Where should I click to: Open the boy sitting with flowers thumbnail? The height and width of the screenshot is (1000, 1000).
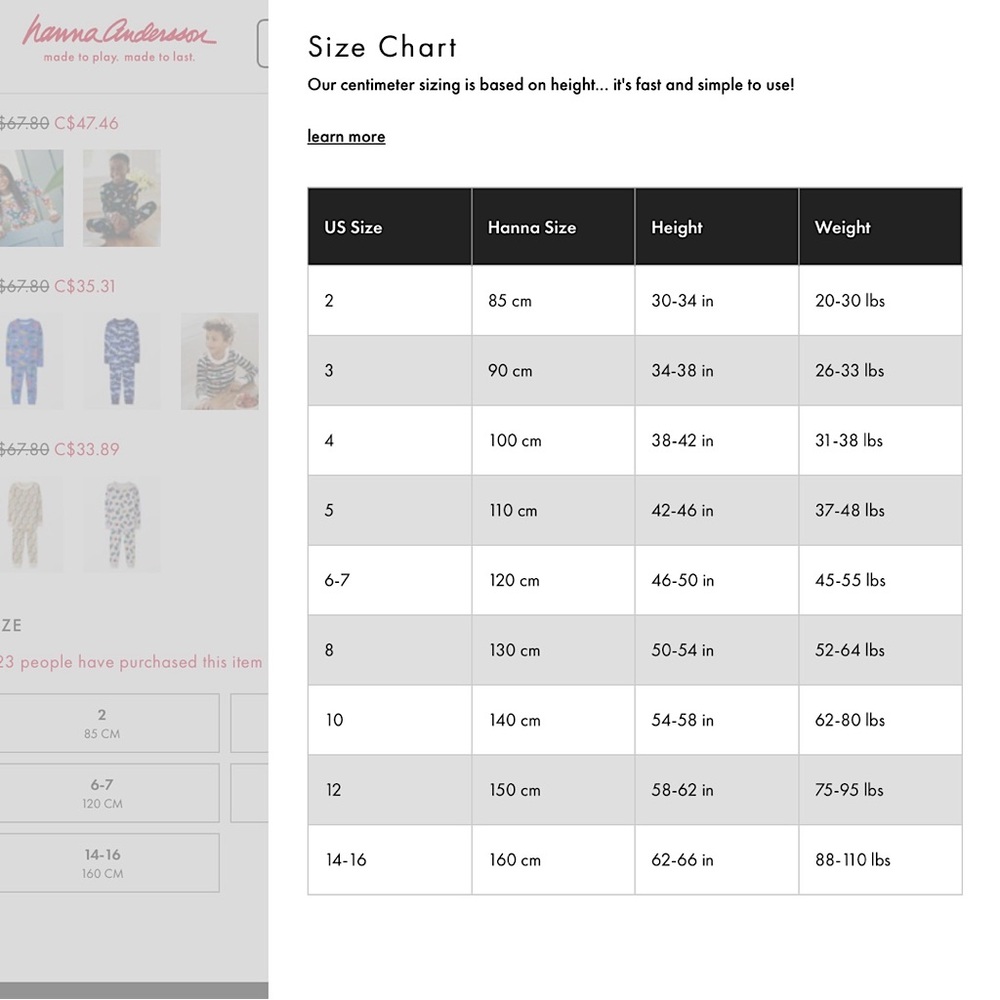pos(122,198)
